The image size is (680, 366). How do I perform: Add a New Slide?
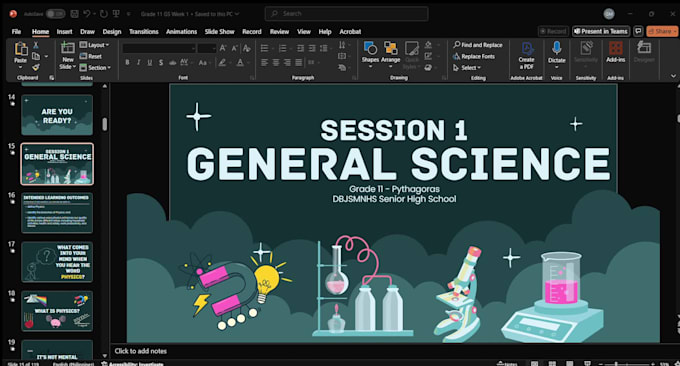(x=68, y=56)
